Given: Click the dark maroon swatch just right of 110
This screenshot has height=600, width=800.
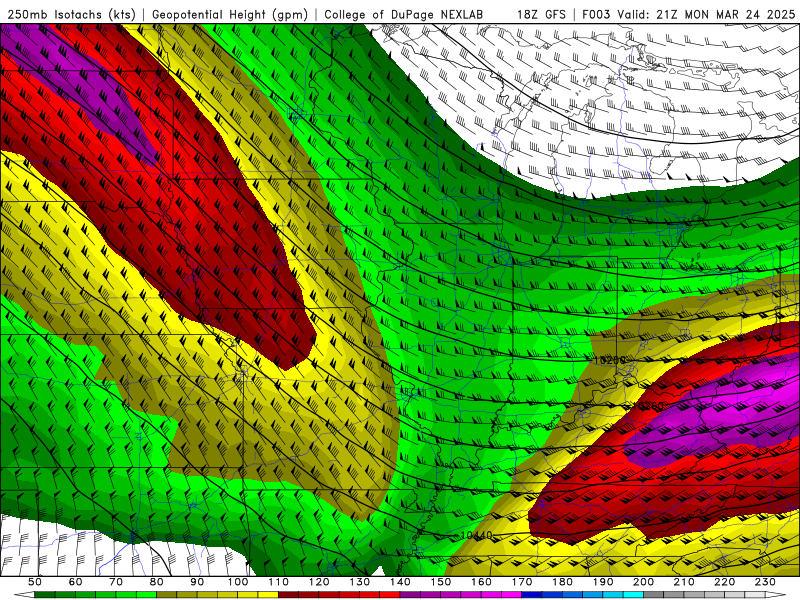Looking at the screenshot, I should pyautogui.click(x=288, y=595).
